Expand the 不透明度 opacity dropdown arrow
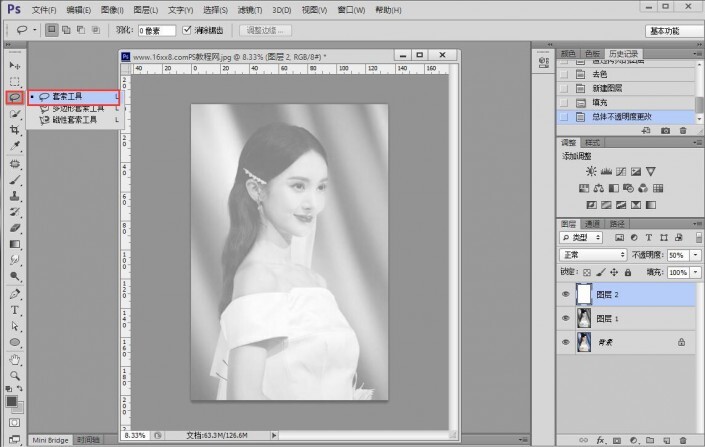This screenshot has height=447, width=705. (694, 255)
